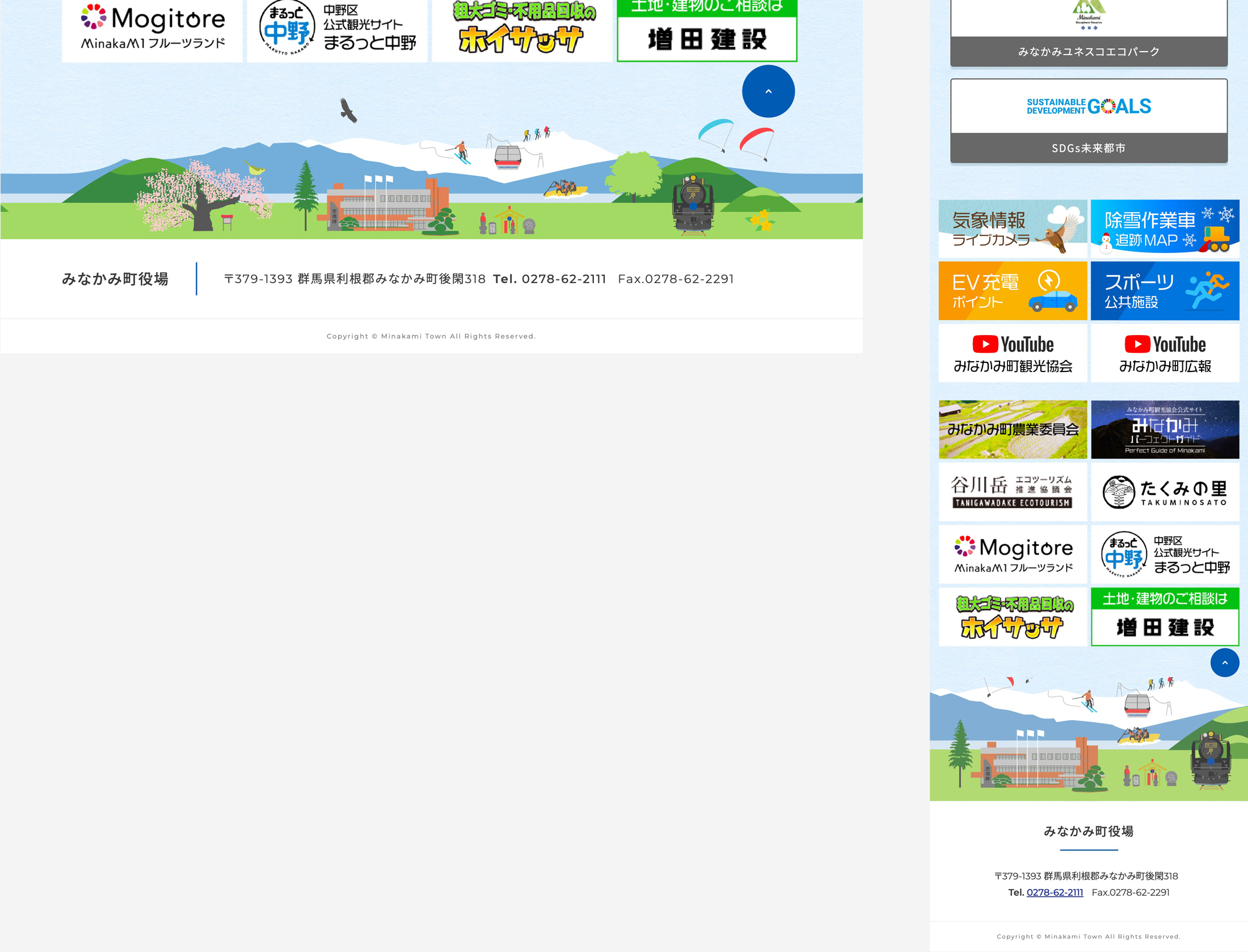Open the ホイサッサ banner in sidebar
The width and height of the screenshot is (1248, 952).
(x=1013, y=616)
